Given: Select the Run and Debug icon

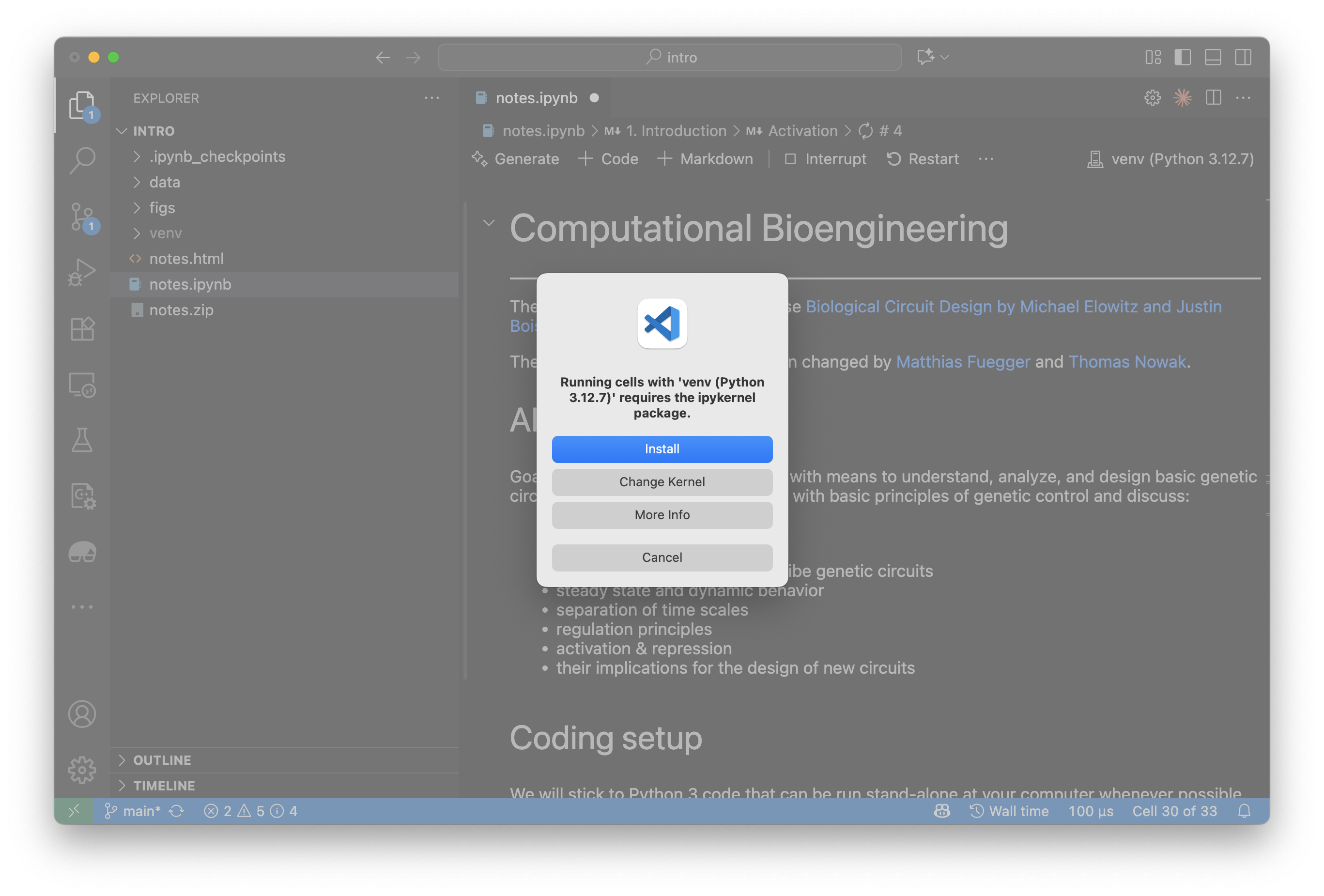Looking at the screenshot, I should pyautogui.click(x=82, y=272).
